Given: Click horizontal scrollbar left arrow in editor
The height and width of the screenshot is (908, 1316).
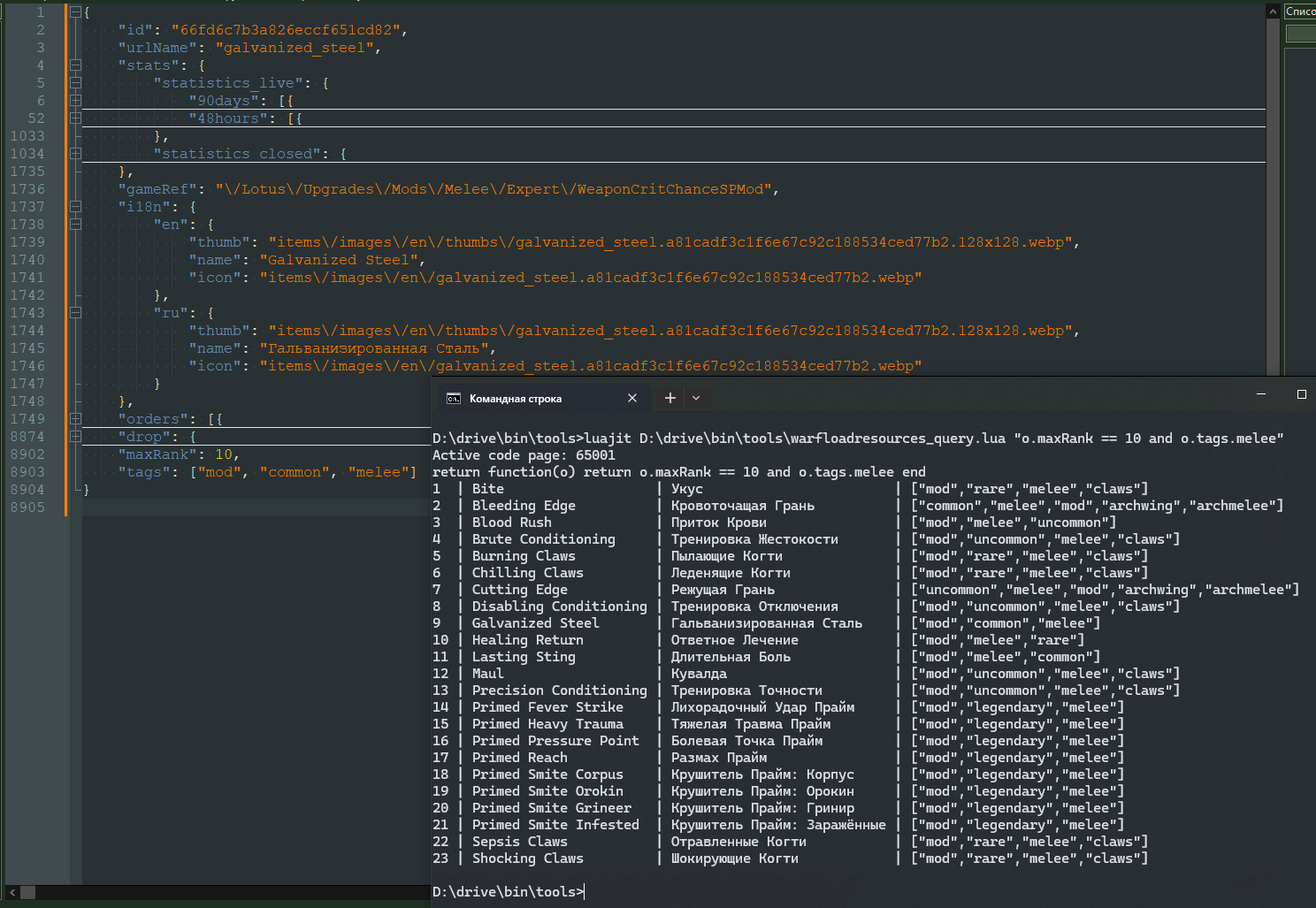Looking at the screenshot, I should click(x=12, y=893).
